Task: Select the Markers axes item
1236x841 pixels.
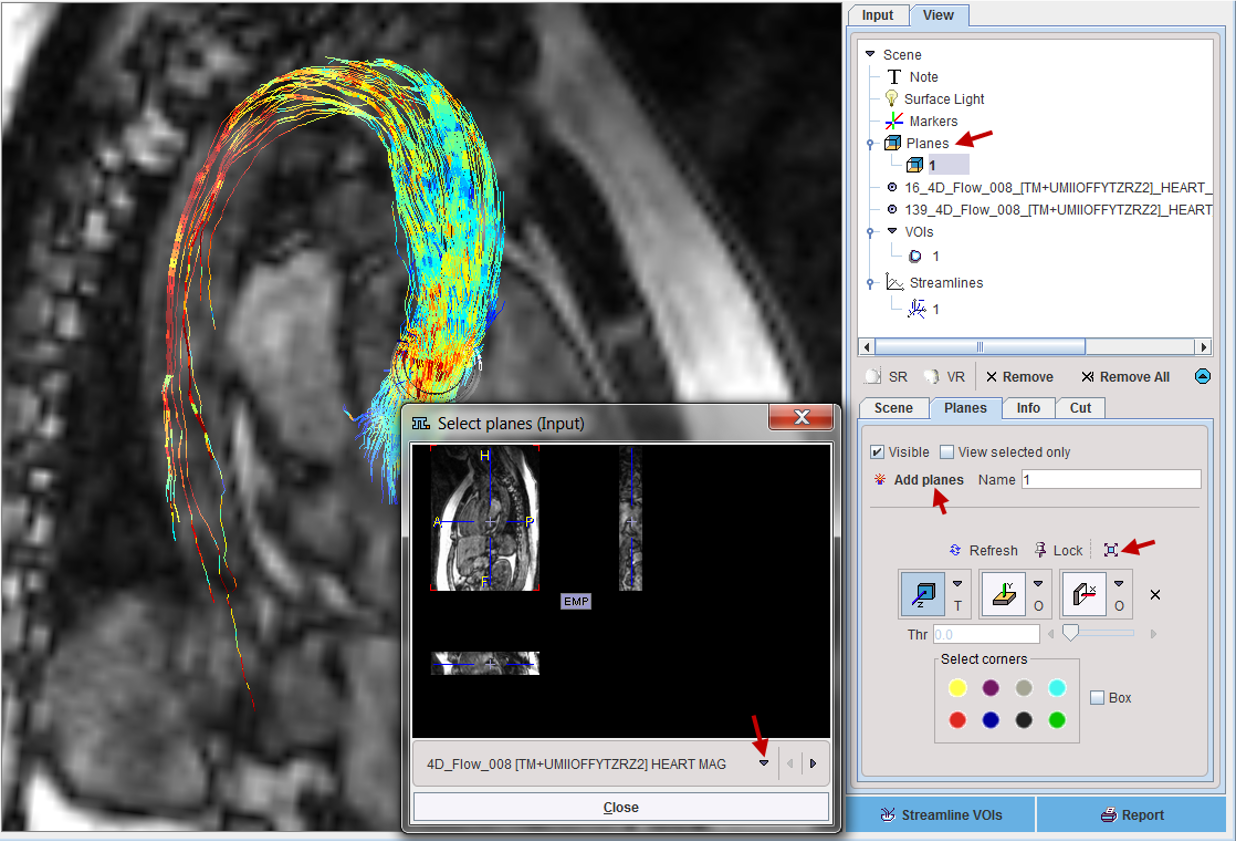Action: pos(894,121)
